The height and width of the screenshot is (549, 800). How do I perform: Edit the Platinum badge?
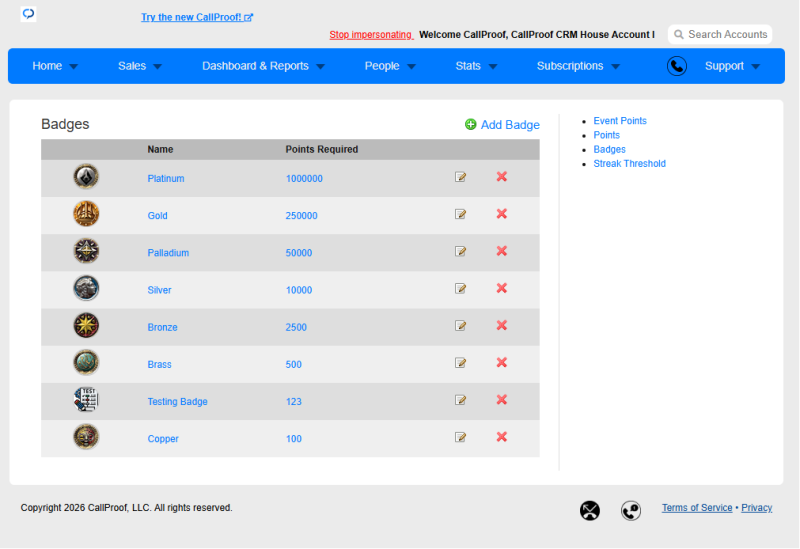click(x=460, y=177)
